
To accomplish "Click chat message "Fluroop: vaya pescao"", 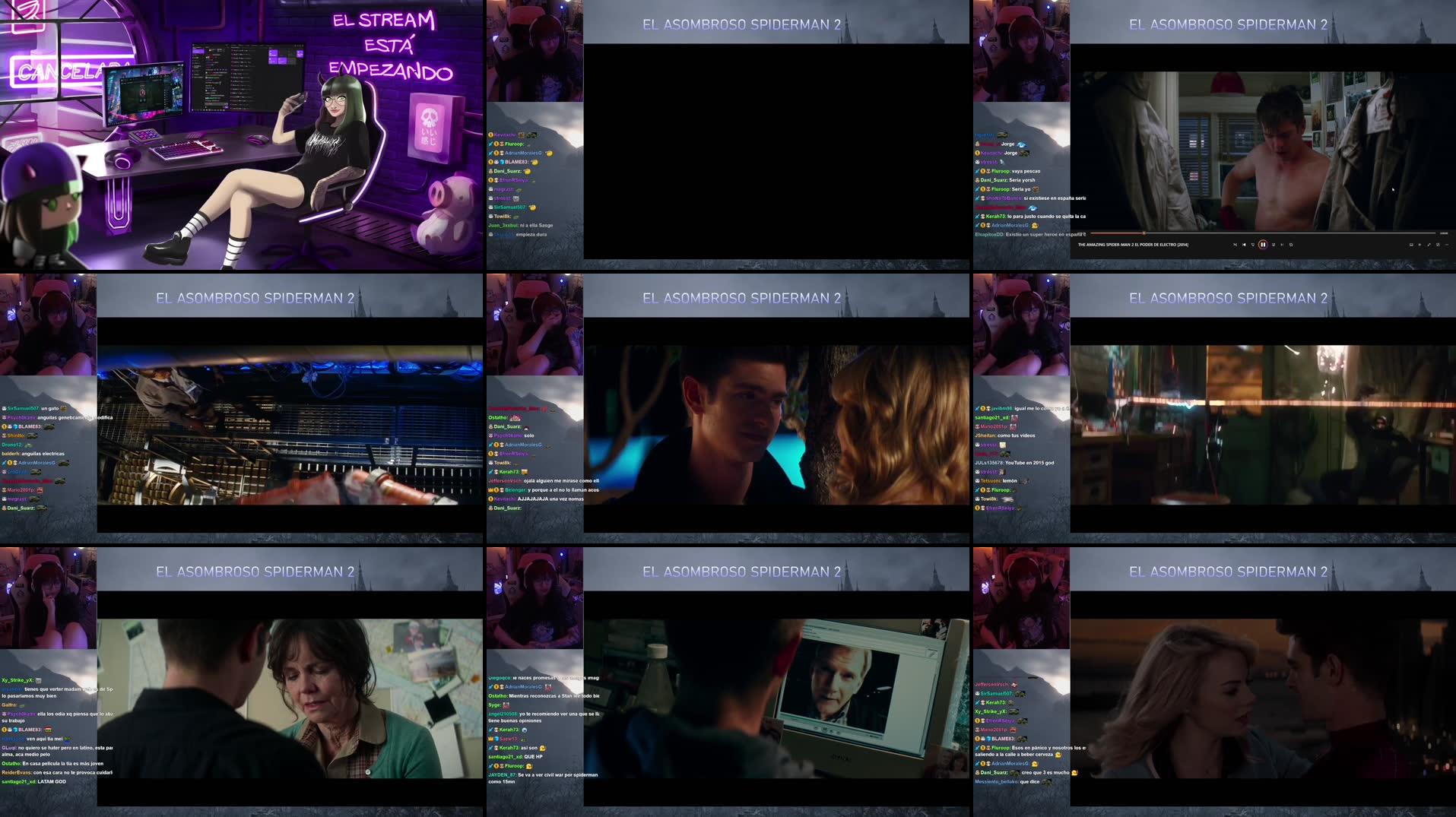I will pos(1009,171).
